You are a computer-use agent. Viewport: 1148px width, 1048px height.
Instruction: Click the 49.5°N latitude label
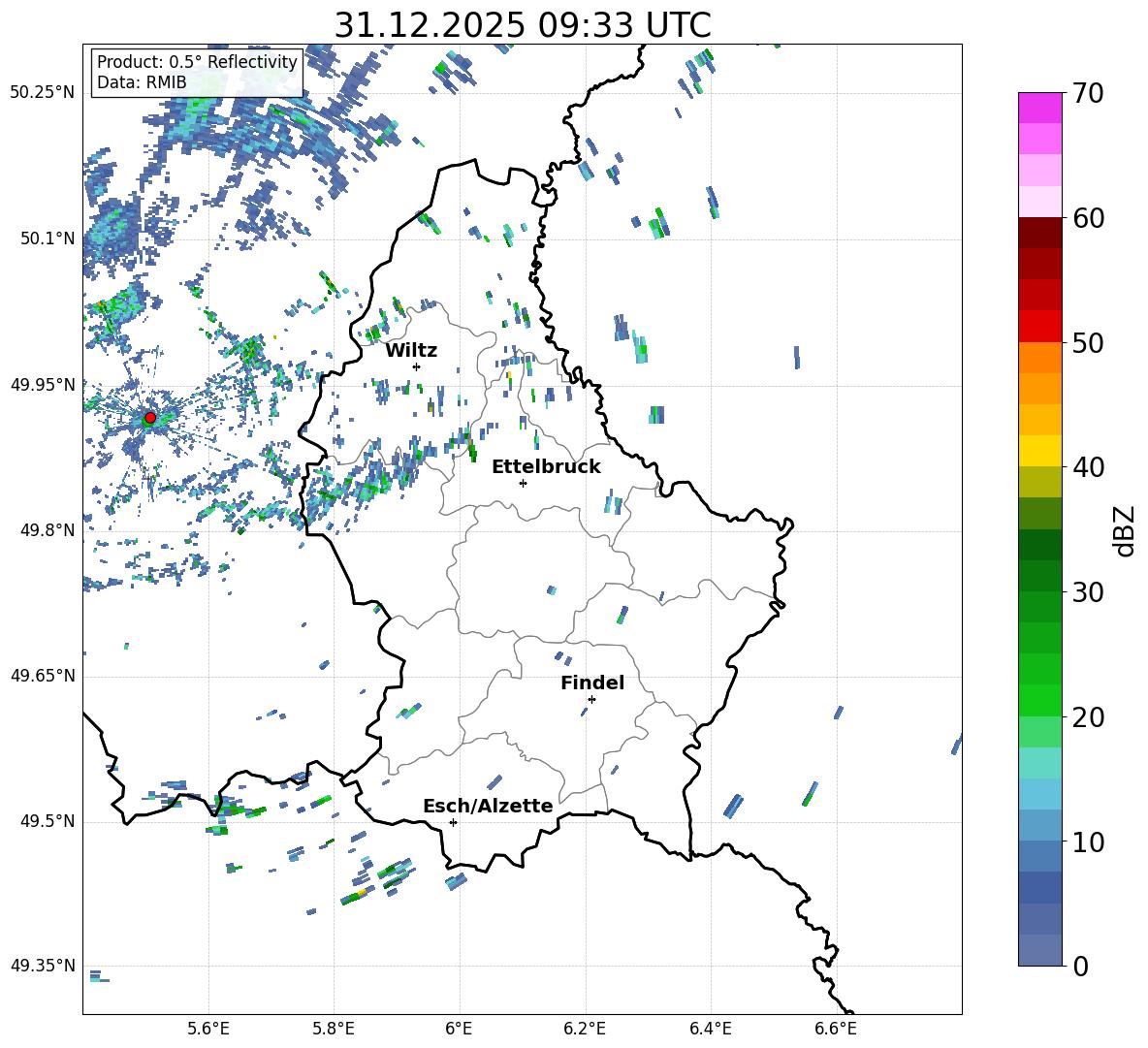pyautogui.click(x=48, y=821)
